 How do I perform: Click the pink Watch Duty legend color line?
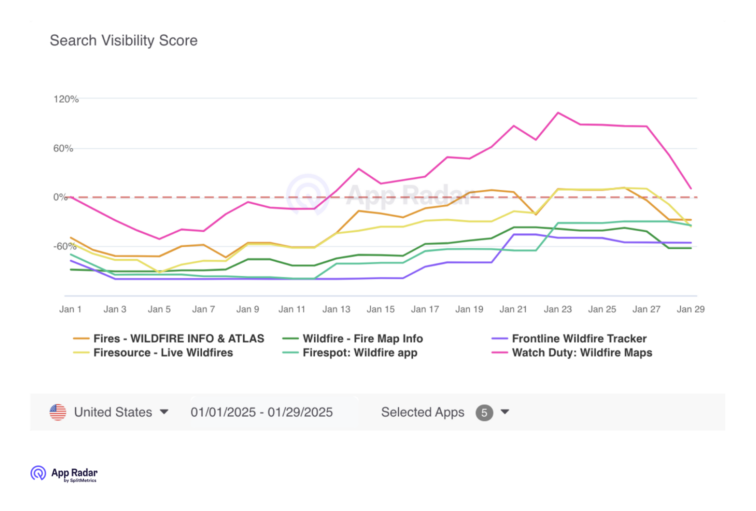pos(500,352)
